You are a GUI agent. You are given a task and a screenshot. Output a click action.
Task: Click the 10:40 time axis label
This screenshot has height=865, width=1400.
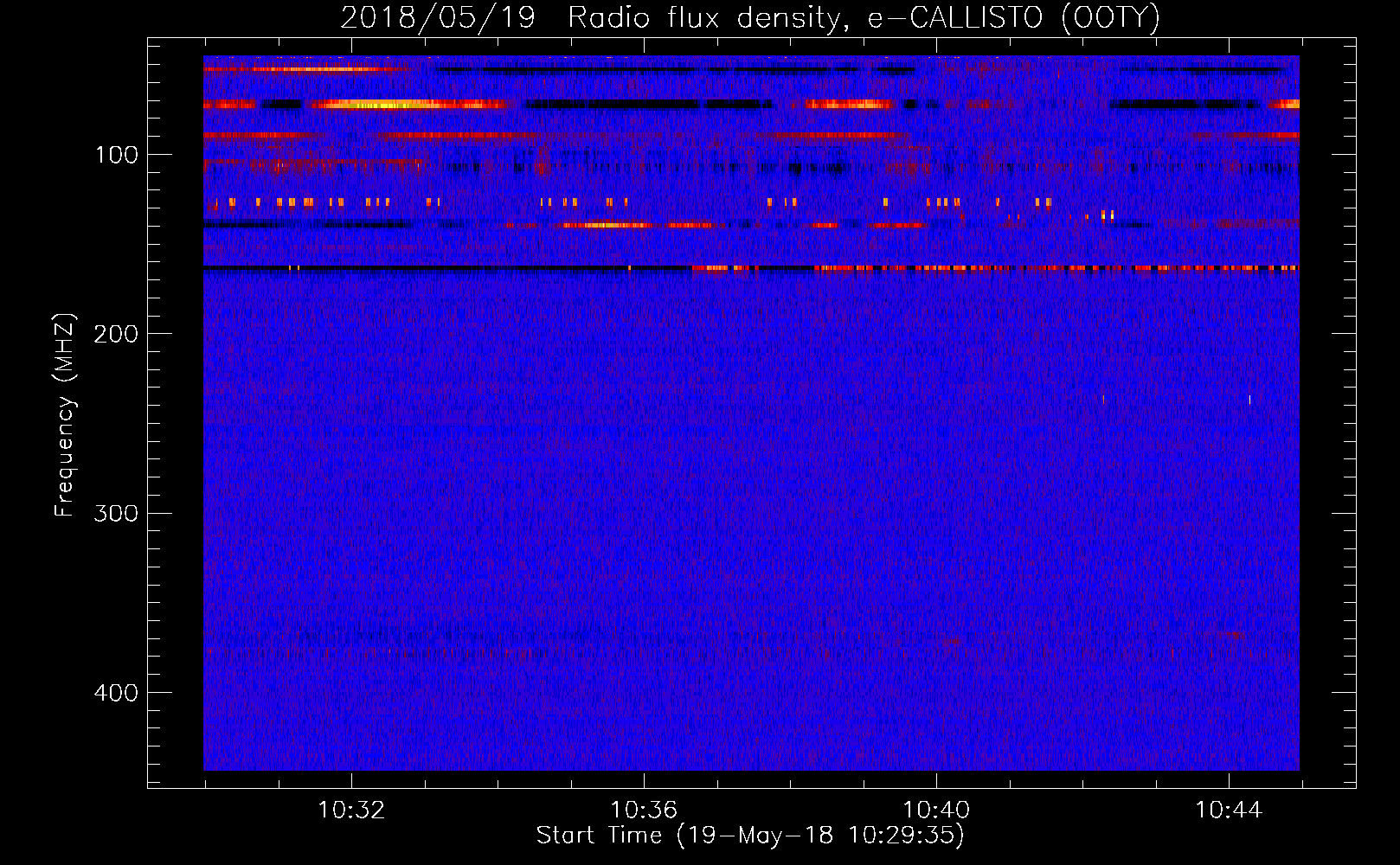click(x=936, y=811)
